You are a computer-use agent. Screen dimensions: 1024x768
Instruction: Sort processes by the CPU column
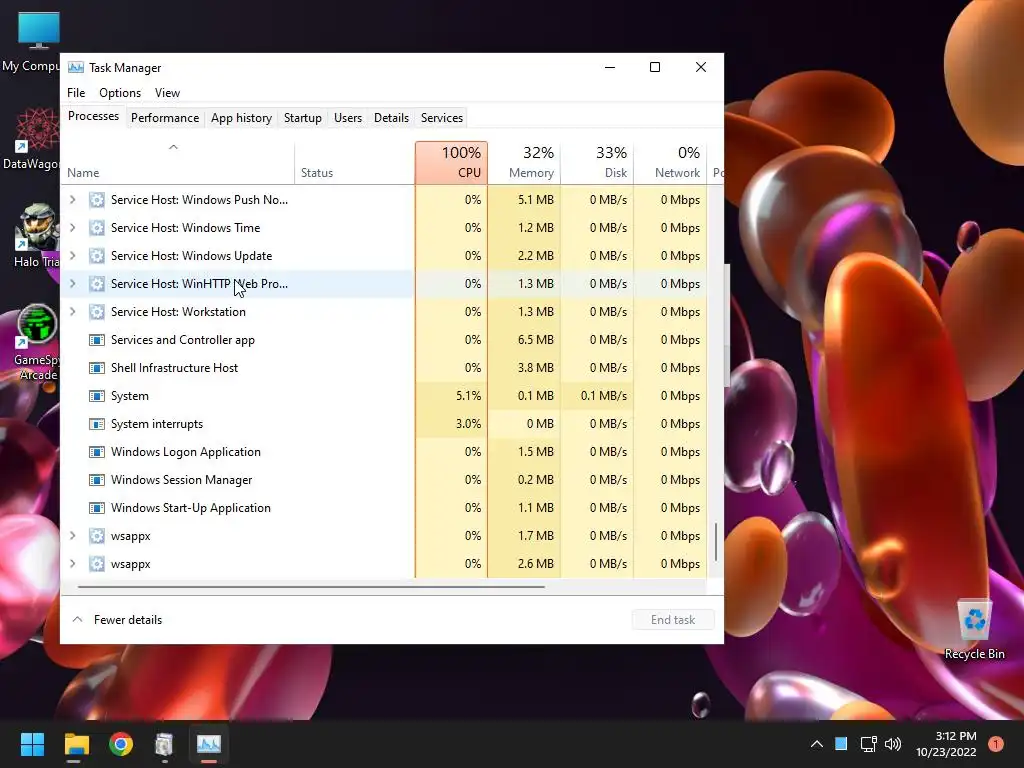pos(451,163)
